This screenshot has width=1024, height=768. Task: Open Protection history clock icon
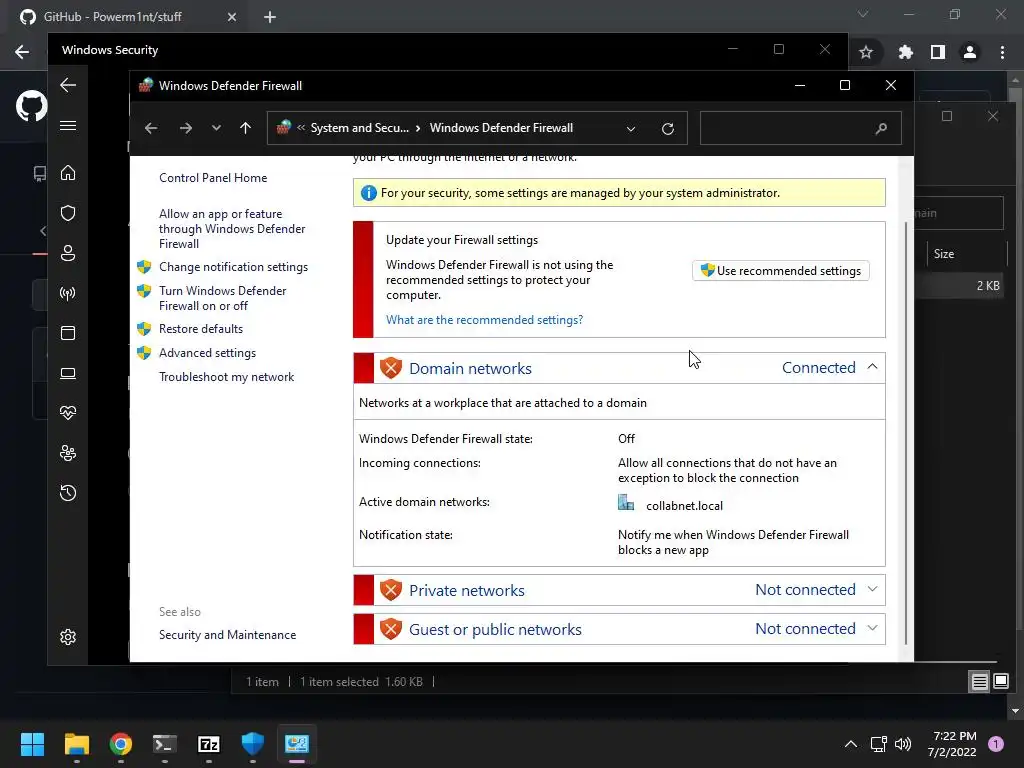click(x=68, y=492)
